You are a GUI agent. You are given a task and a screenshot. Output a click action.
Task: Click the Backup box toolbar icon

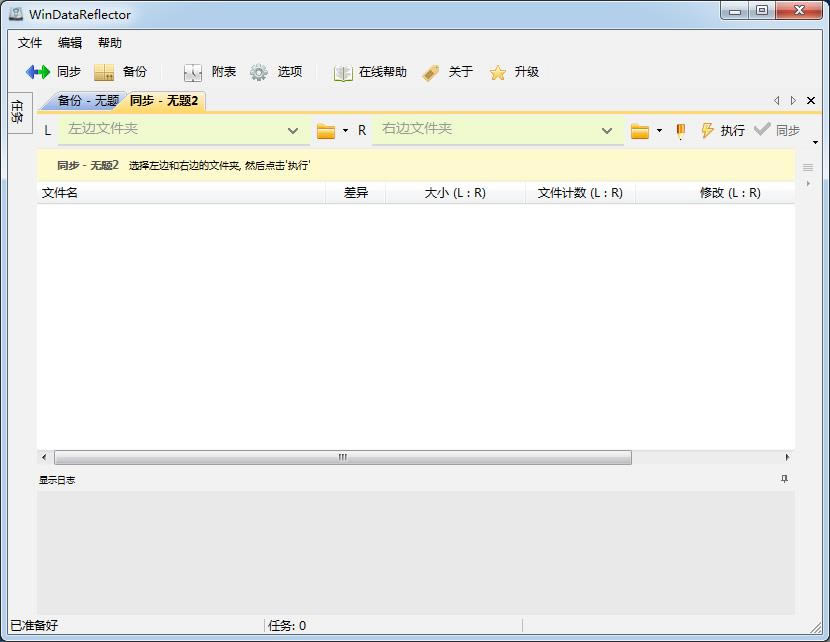click(x=104, y=73)
